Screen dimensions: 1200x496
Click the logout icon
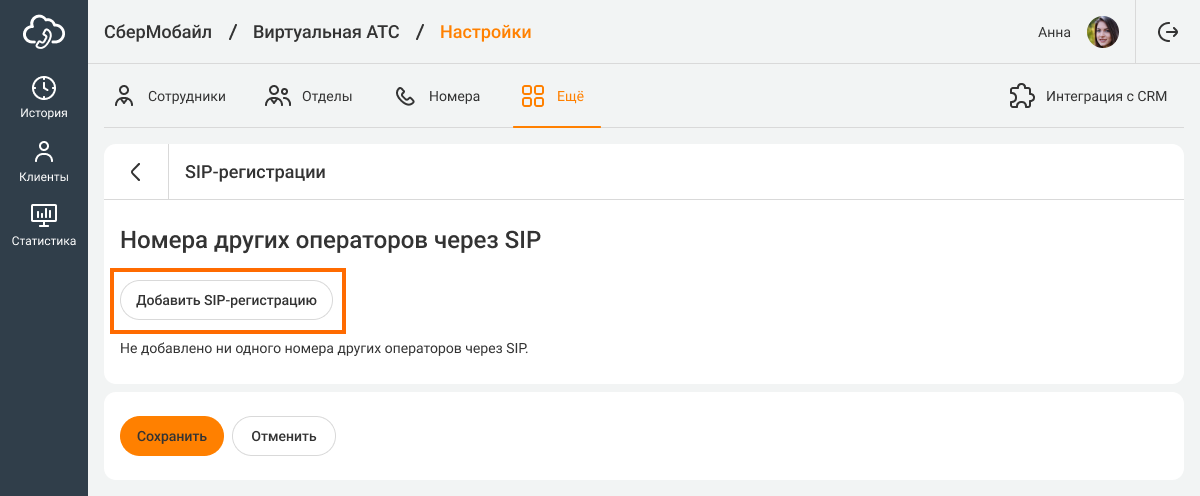point(1167,32)
